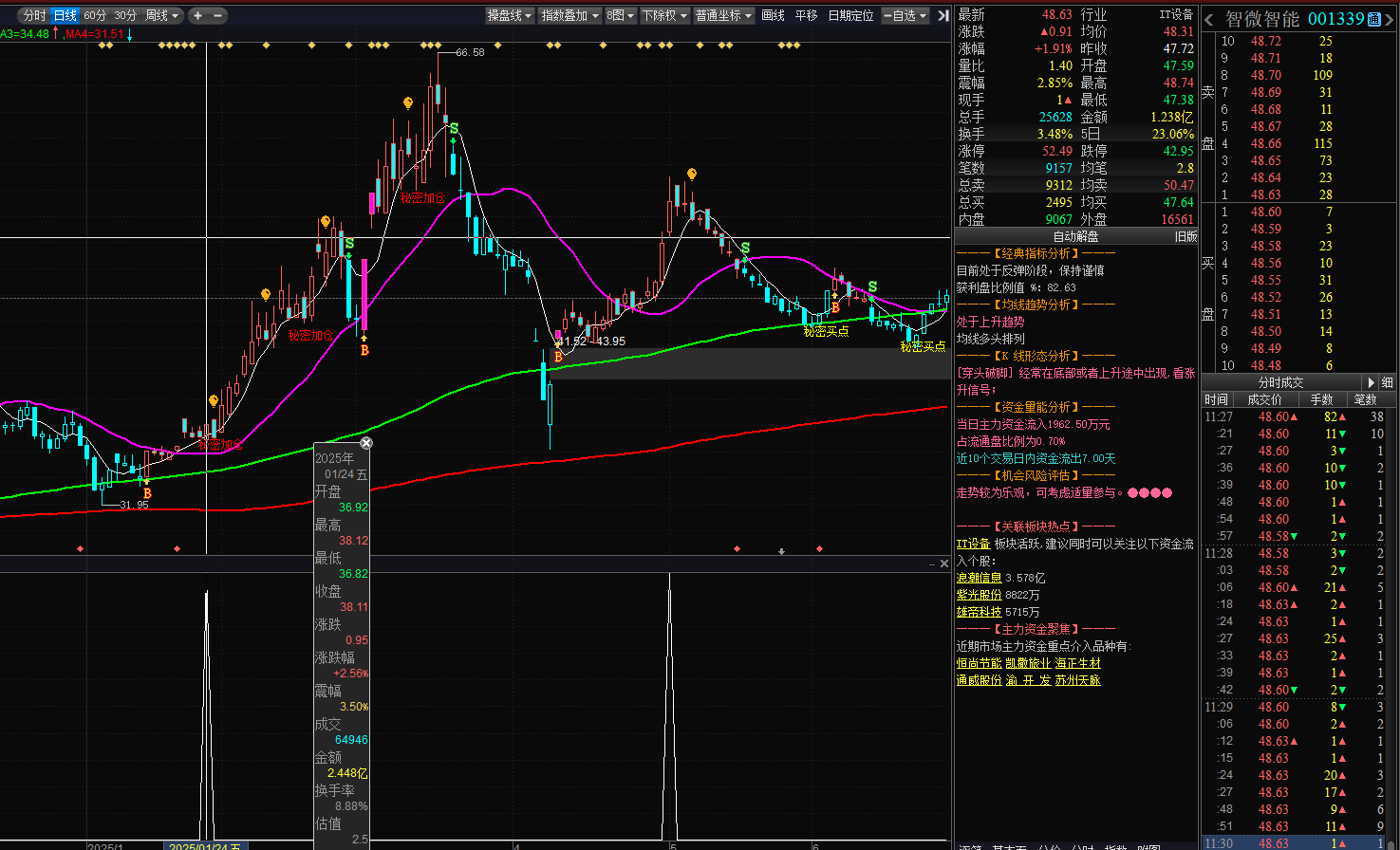Open 雄帝科技 stock link
The height and width of the screenshot is (850, 1400).
(x=980, y=612)
